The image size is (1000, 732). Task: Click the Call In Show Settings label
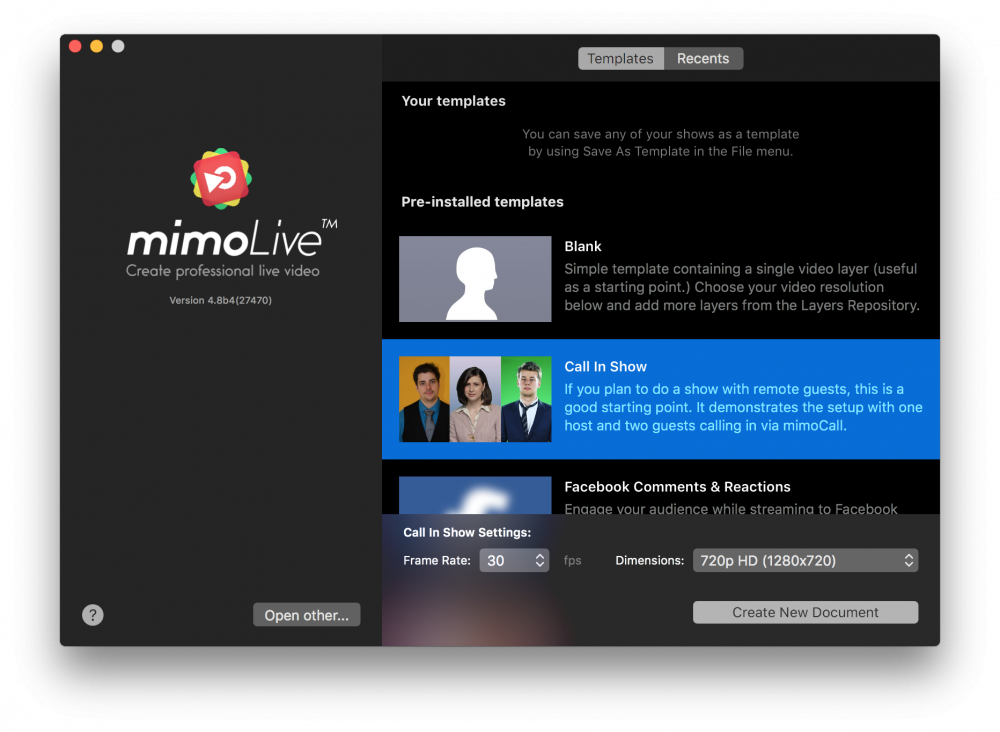coord(467,532)
